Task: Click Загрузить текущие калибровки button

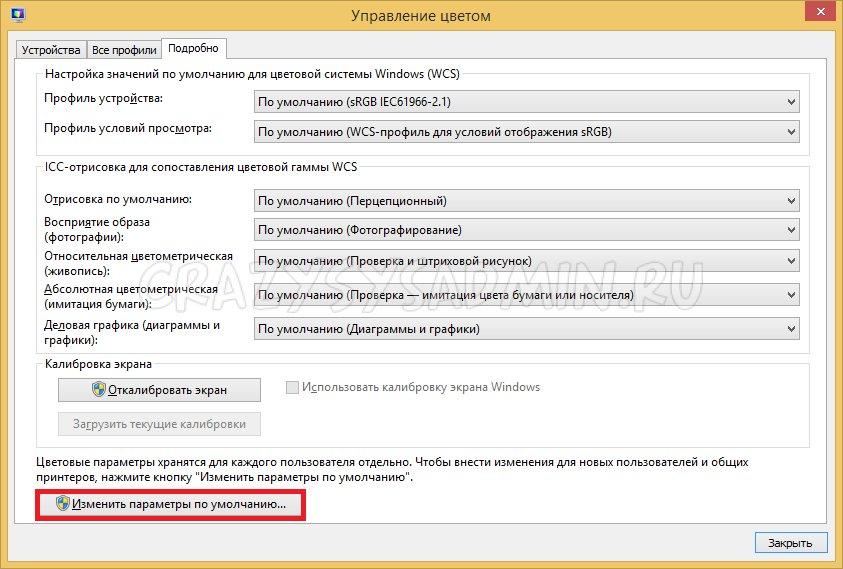Action: (x=159, y=424)
